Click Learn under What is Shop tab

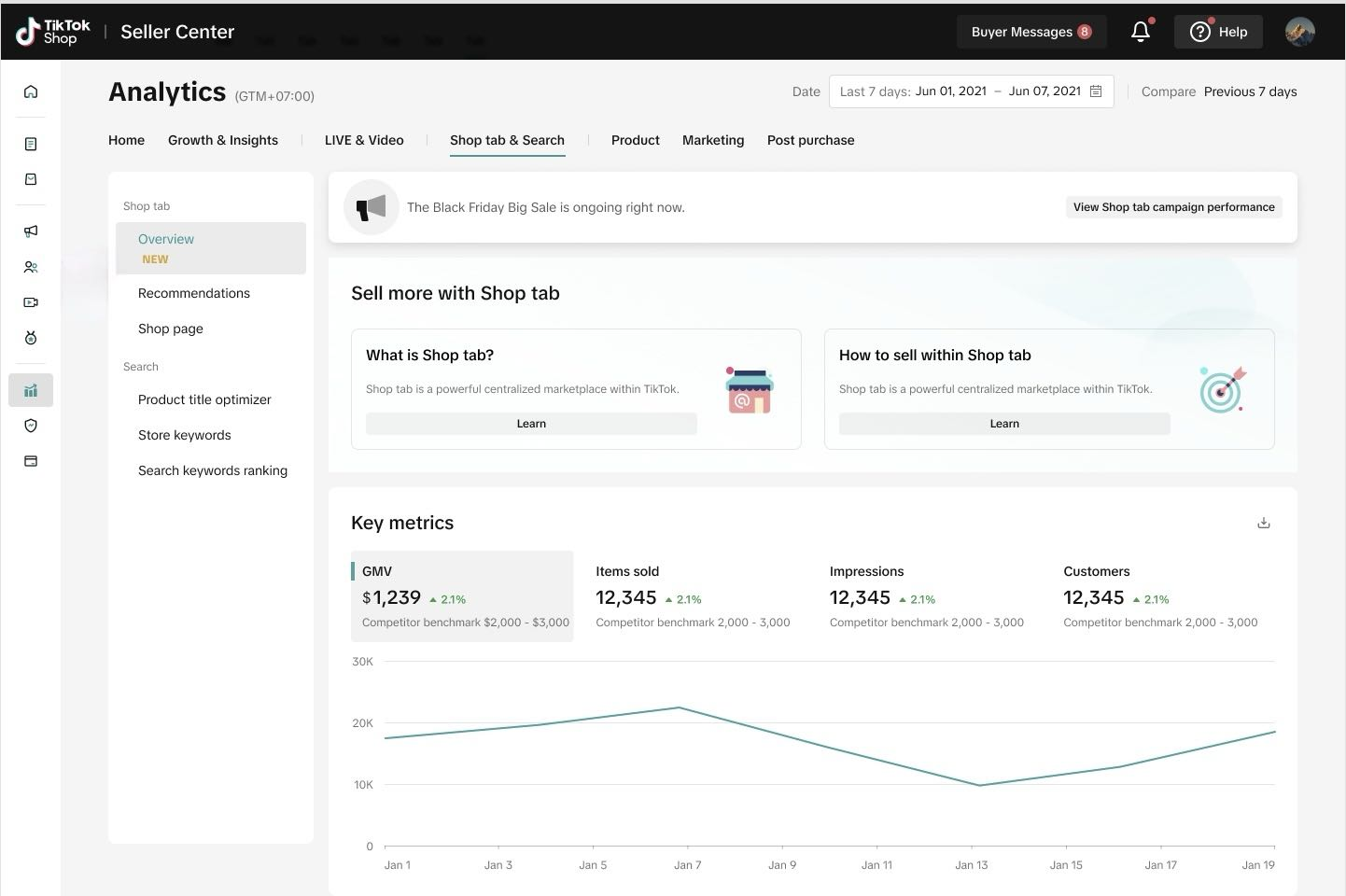pos(531,424)
